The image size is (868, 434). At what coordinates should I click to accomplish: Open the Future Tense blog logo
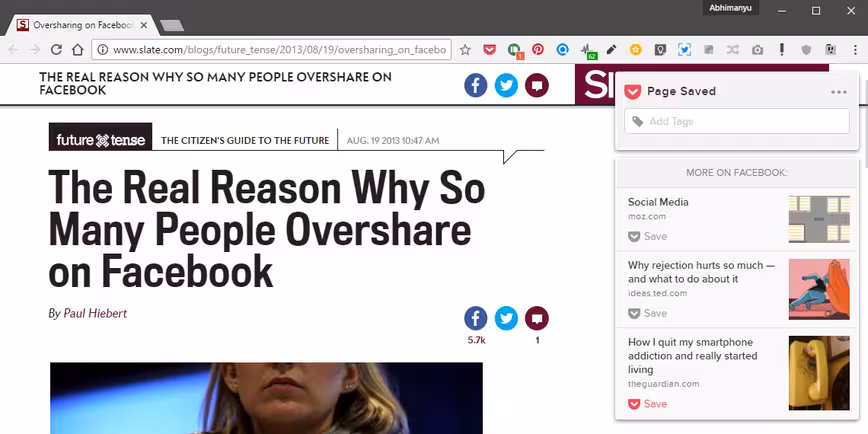100,137
